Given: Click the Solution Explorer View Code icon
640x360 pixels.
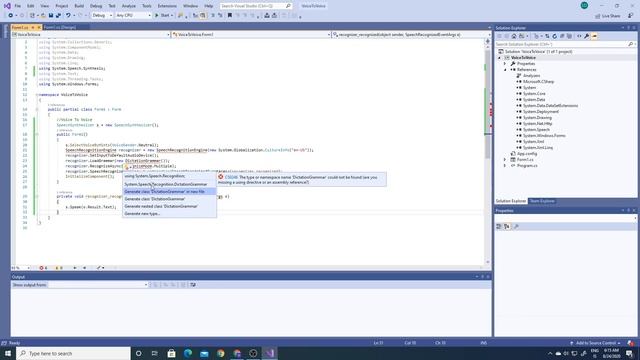Looking at the screenshot, I should click(x=579, y=36).
